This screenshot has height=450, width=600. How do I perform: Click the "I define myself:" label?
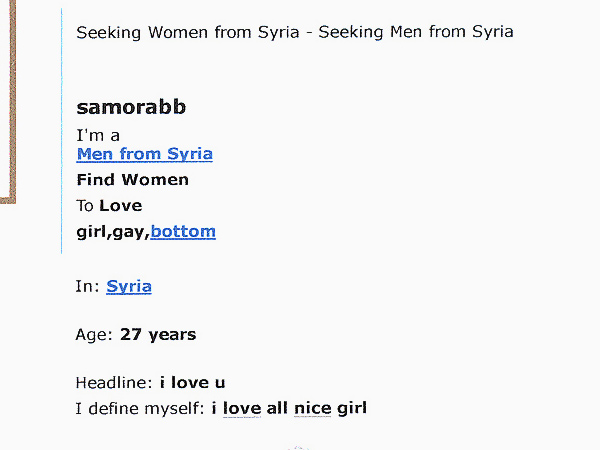coord(140,408)
